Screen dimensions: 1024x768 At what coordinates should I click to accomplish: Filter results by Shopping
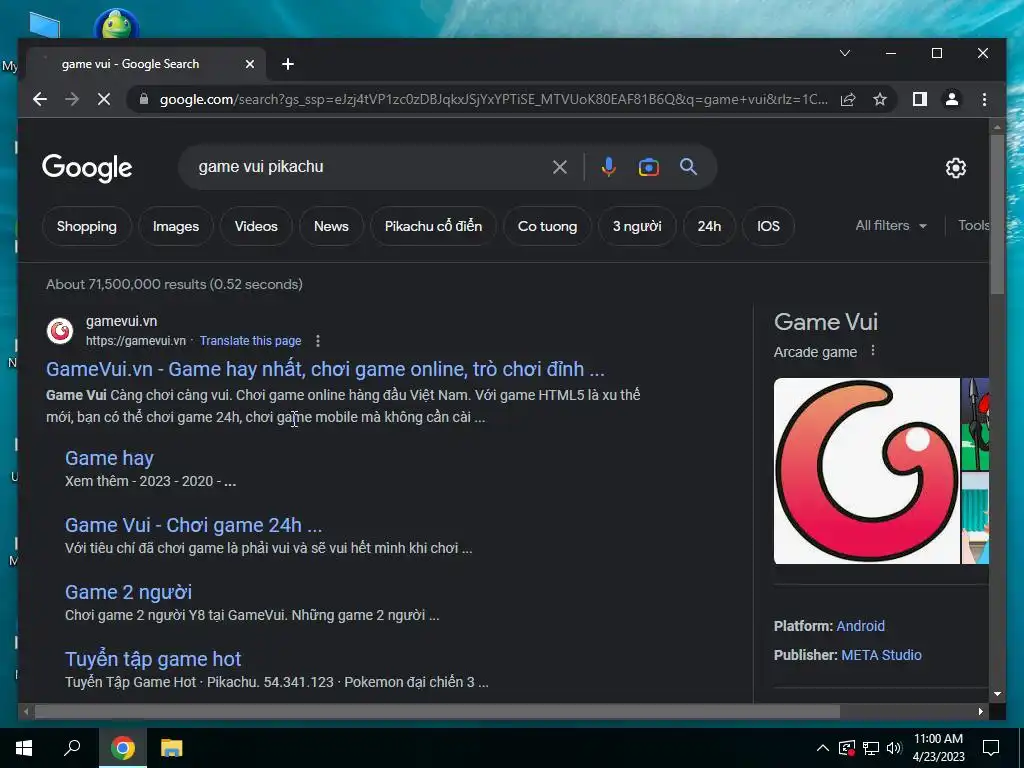pyautogui.click(x=87, y=226)
